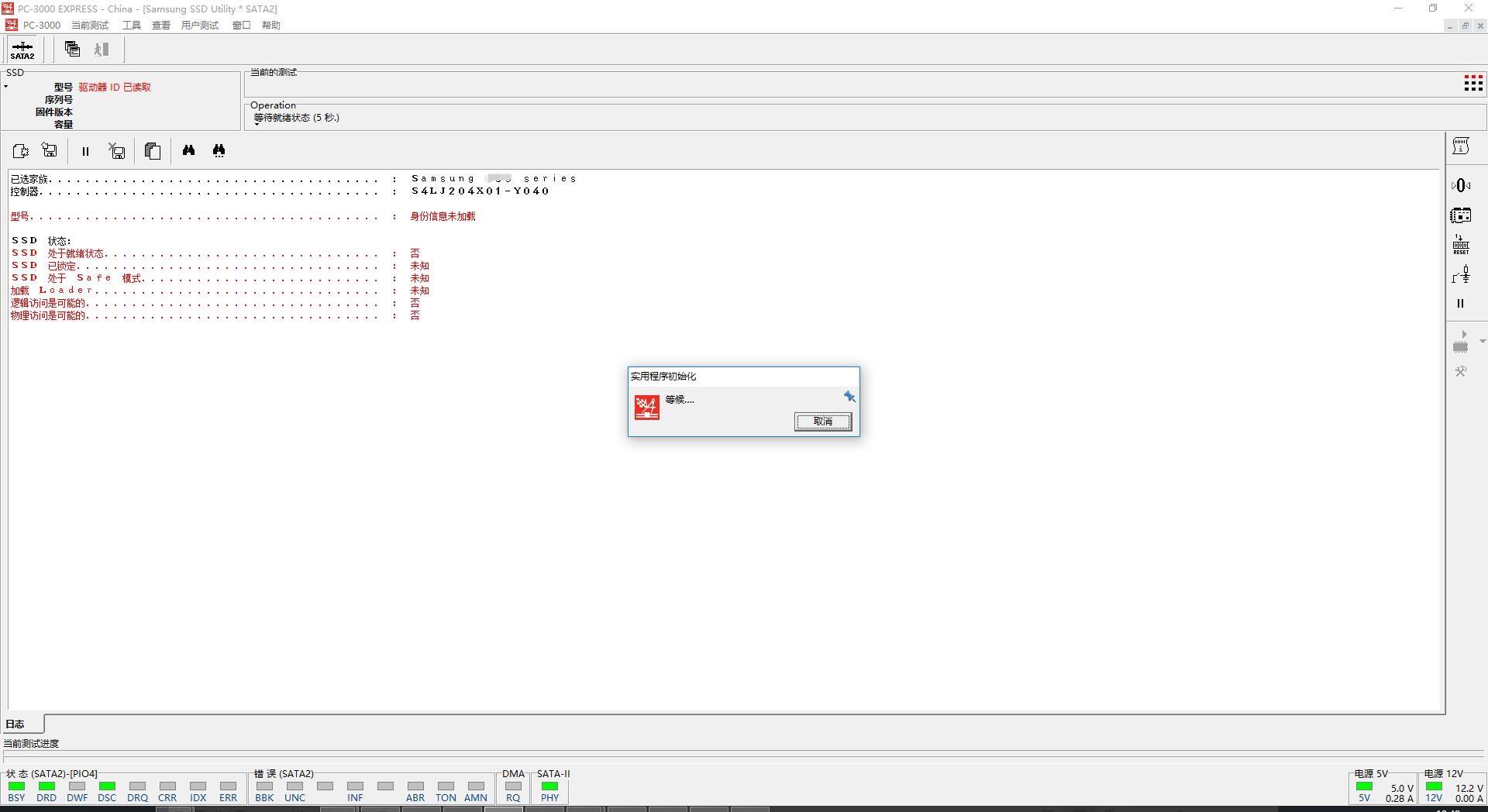This screenshot has height=812, width=1488.
Task: Expand dropdown arrow beside chip run icon
Action: point(1482,342)
